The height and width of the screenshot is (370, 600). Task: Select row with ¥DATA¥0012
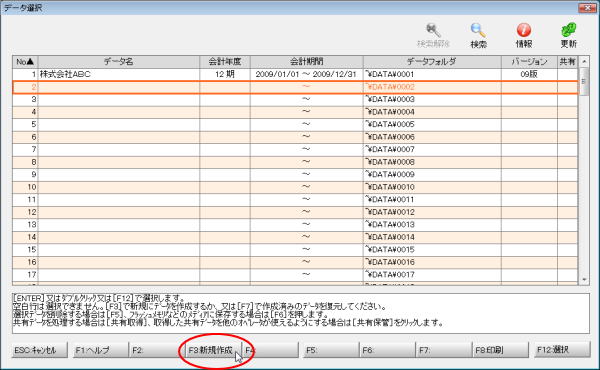pos(295,212)
